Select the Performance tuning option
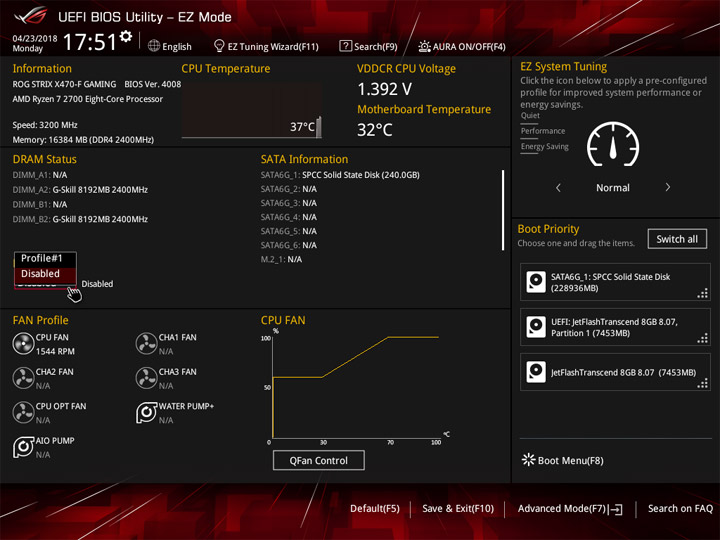The width and height of the screenshot is (720, 540). (x=543, y=131)
